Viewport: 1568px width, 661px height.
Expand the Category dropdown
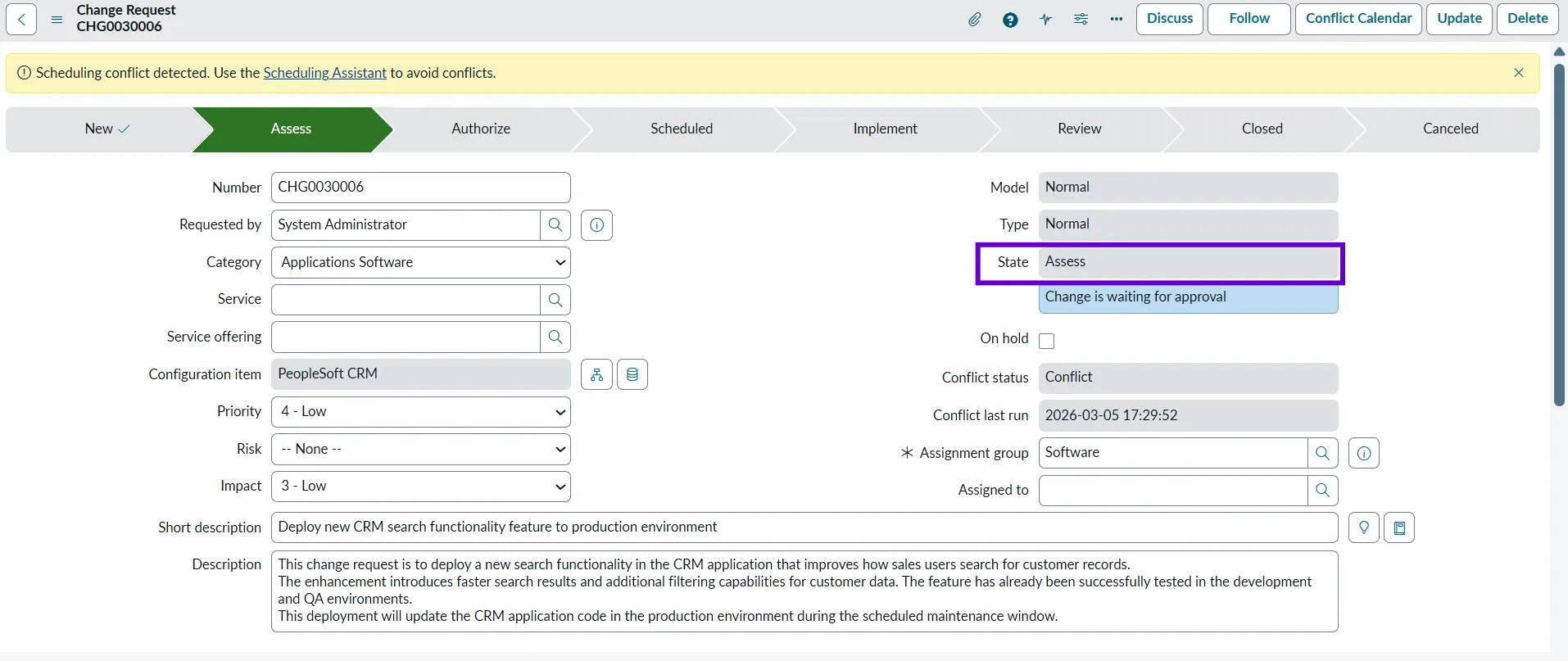click(420, 263)
